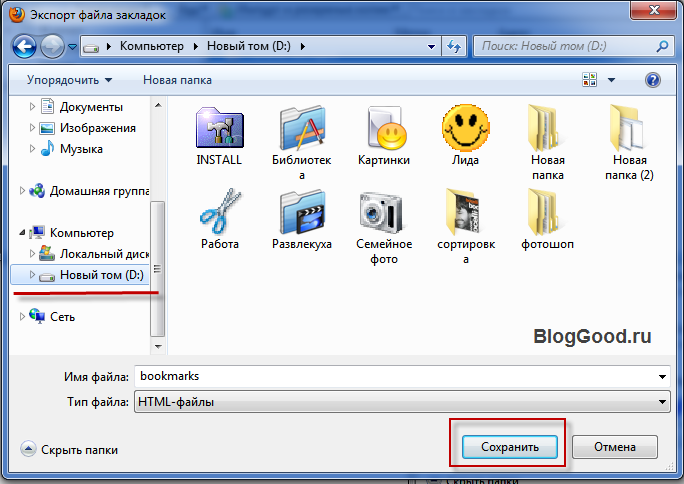Screen dimensions: 684x484
Task: Expand the Музыка tree node
Action: coord(32,148)
